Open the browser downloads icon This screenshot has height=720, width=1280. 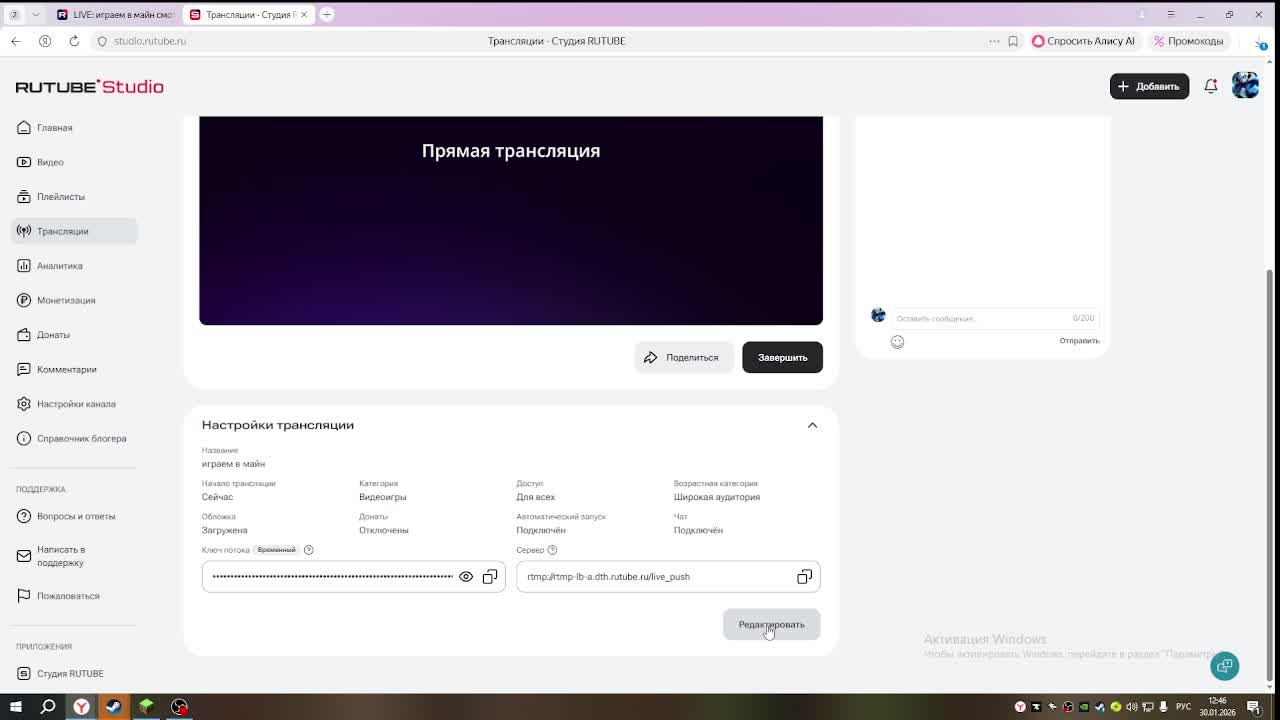1261,42
